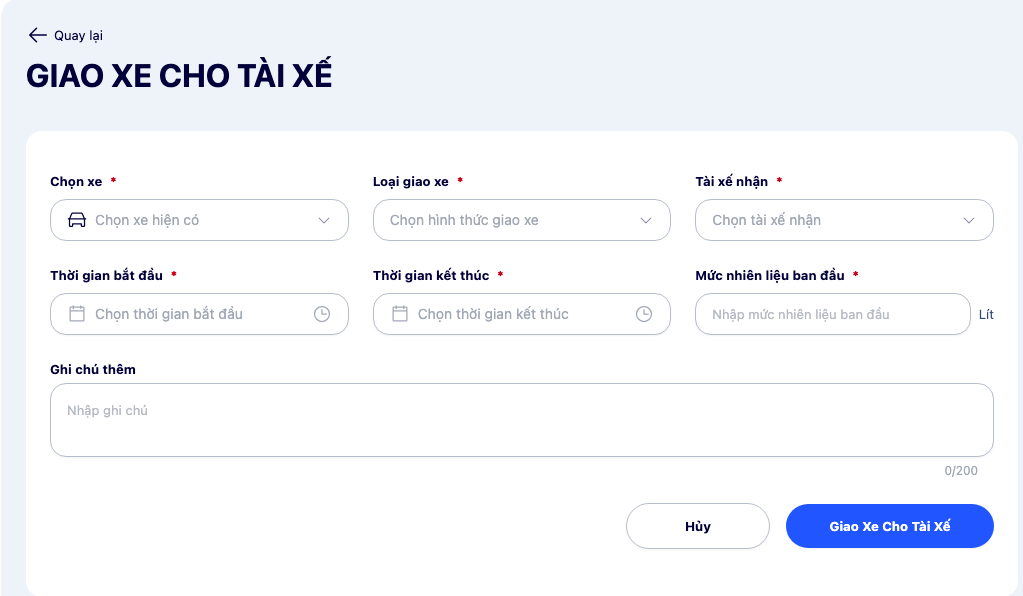Click the Nhập mức nhiên liệu ban đầu input
Viewport: 1023px width, 596px height.
pyautogui.click(x=832, y=314)
